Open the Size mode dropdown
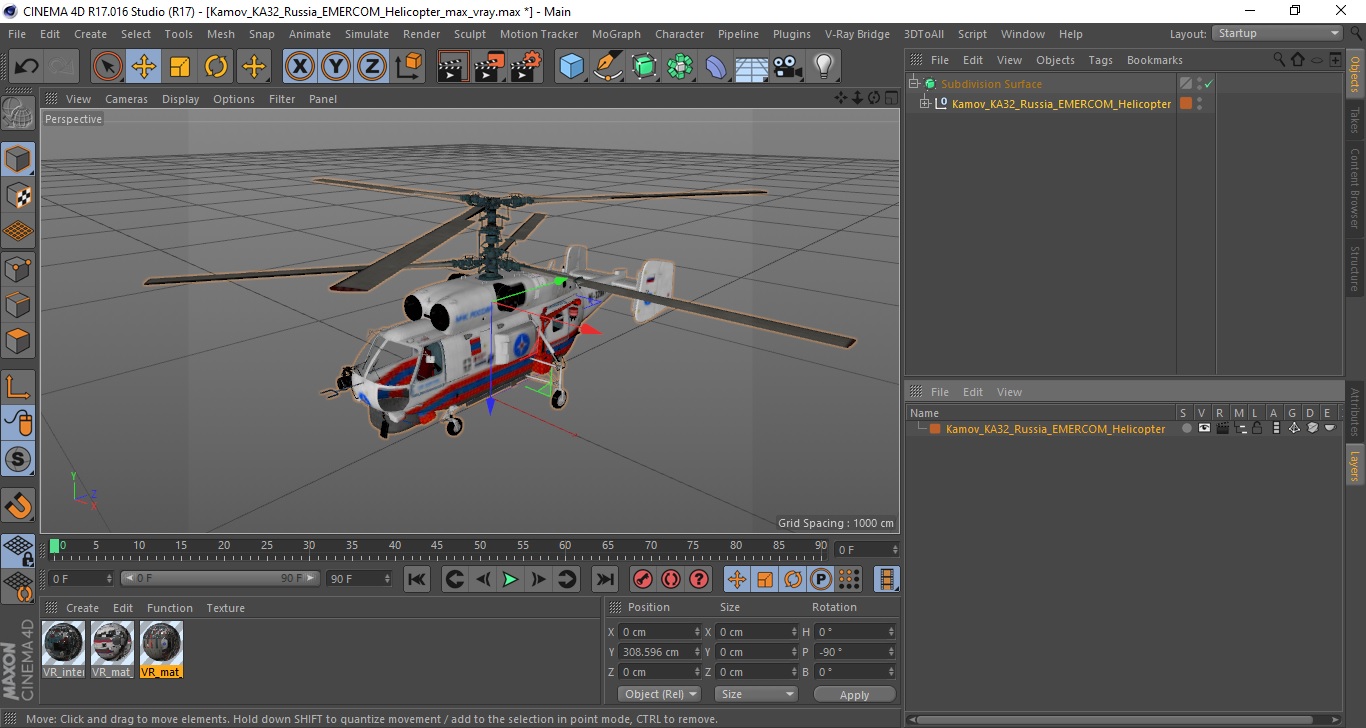 click(x=756, y=694)
